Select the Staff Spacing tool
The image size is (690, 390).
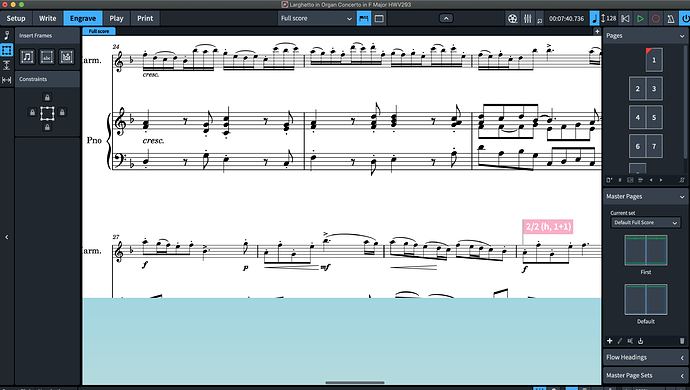tap(7, 66)
